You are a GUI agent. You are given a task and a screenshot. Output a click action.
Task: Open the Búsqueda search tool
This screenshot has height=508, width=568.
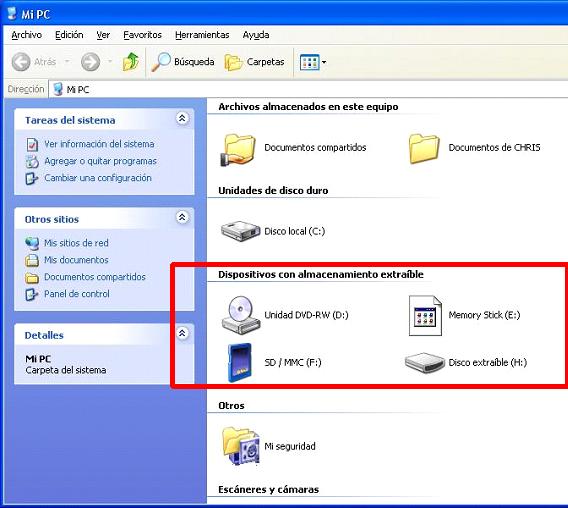click(x=183, y=62)
